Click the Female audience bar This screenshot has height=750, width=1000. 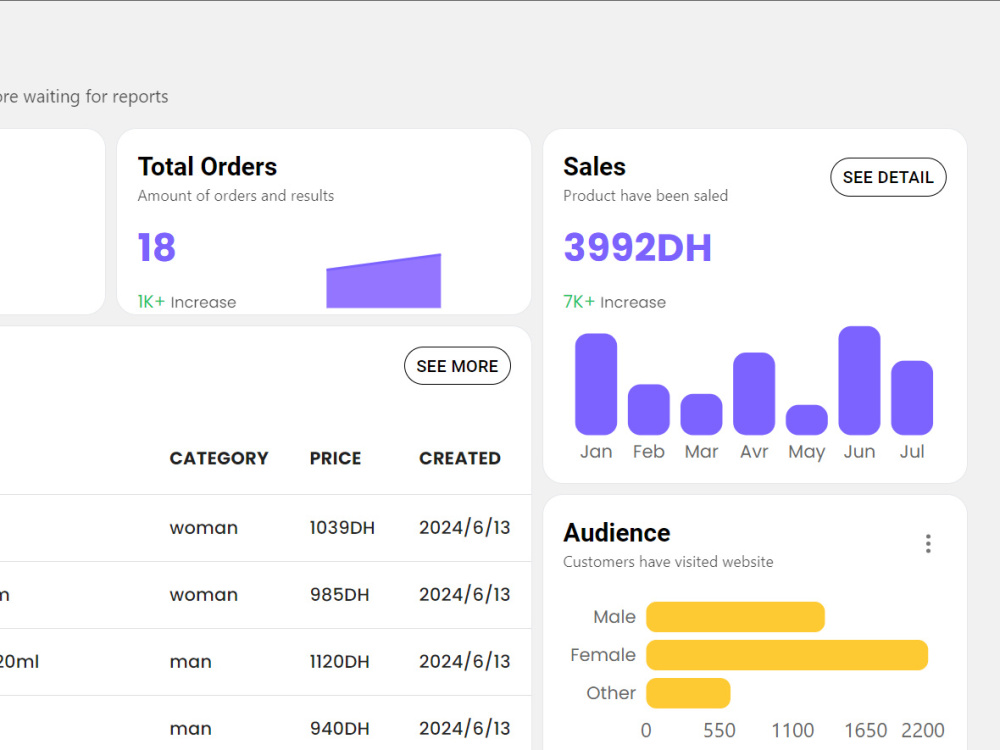787,655
